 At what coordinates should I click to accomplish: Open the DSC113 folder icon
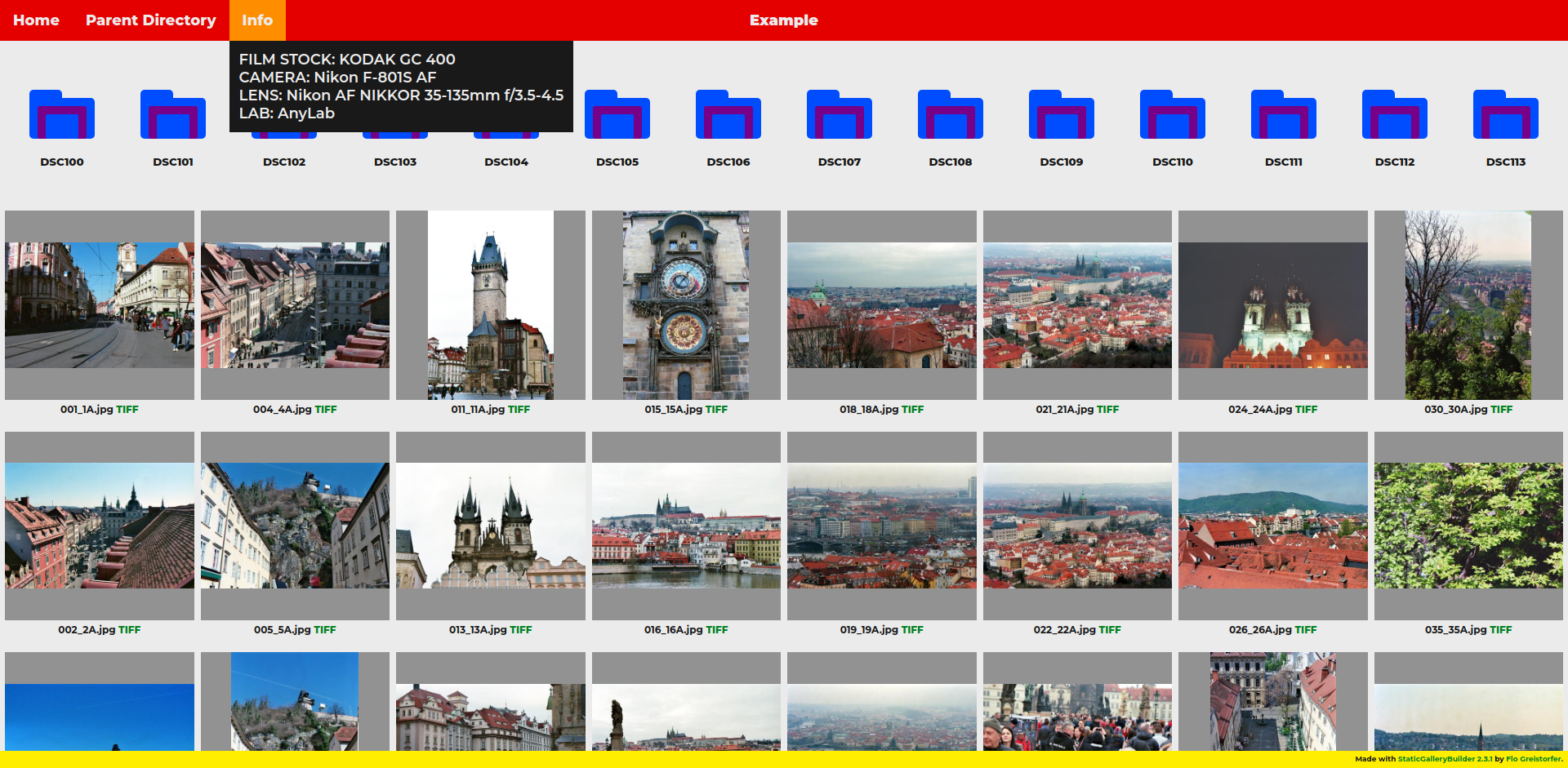[x=1506, y=115]
